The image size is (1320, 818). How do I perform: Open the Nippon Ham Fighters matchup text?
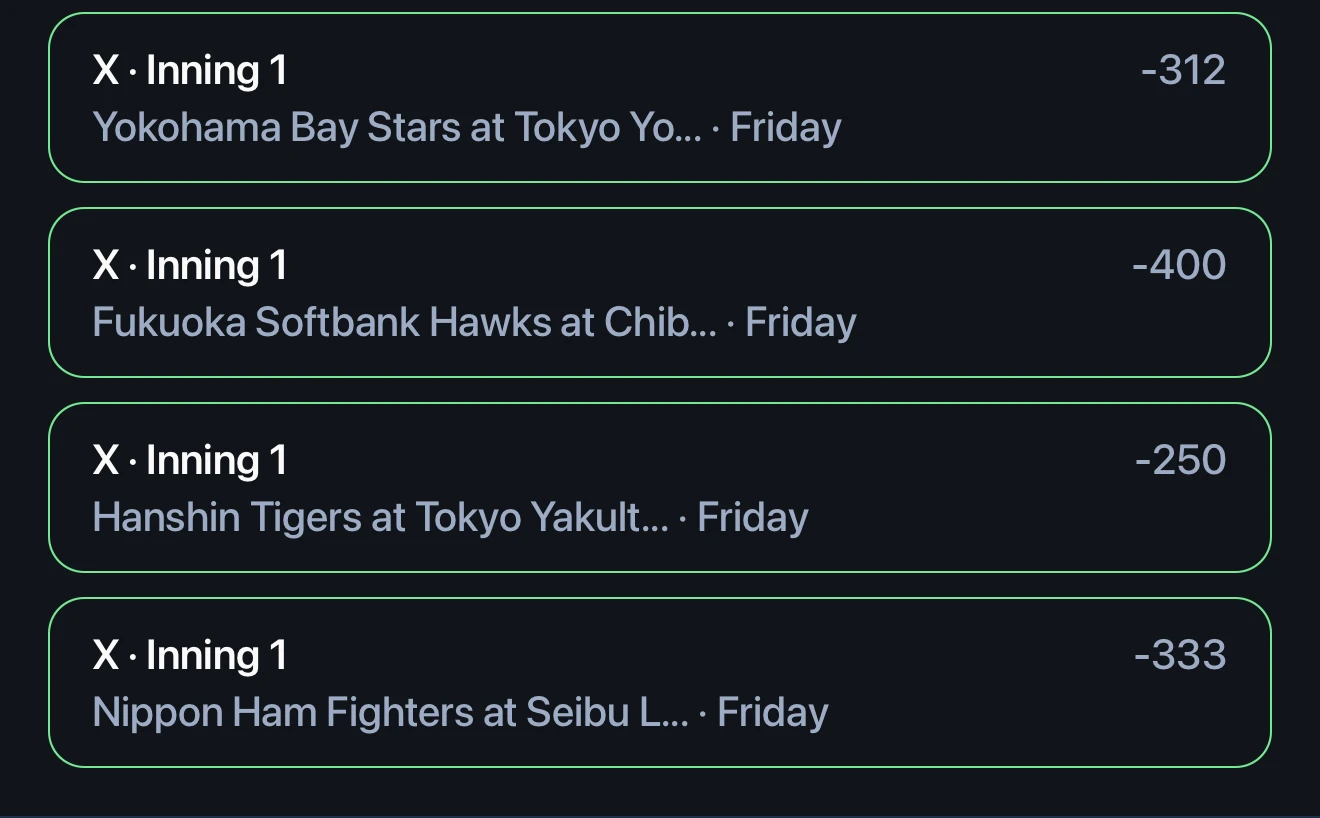[x=391, y=713]
